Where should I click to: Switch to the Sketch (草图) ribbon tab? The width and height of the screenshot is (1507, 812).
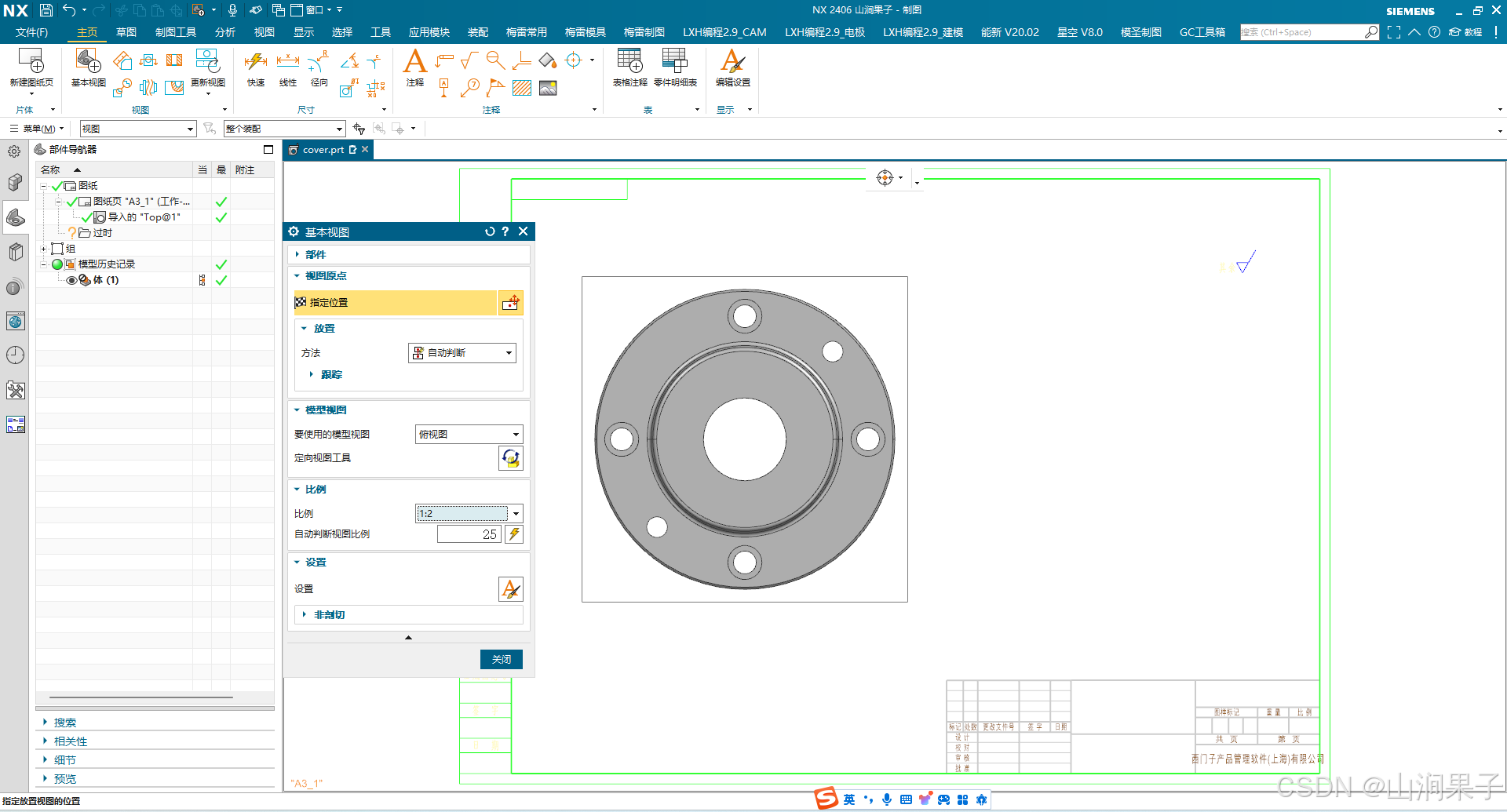click(126, 32)
